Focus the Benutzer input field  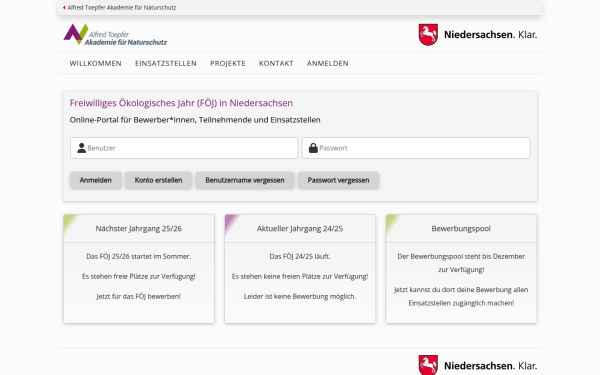click(x=184, y=148)
